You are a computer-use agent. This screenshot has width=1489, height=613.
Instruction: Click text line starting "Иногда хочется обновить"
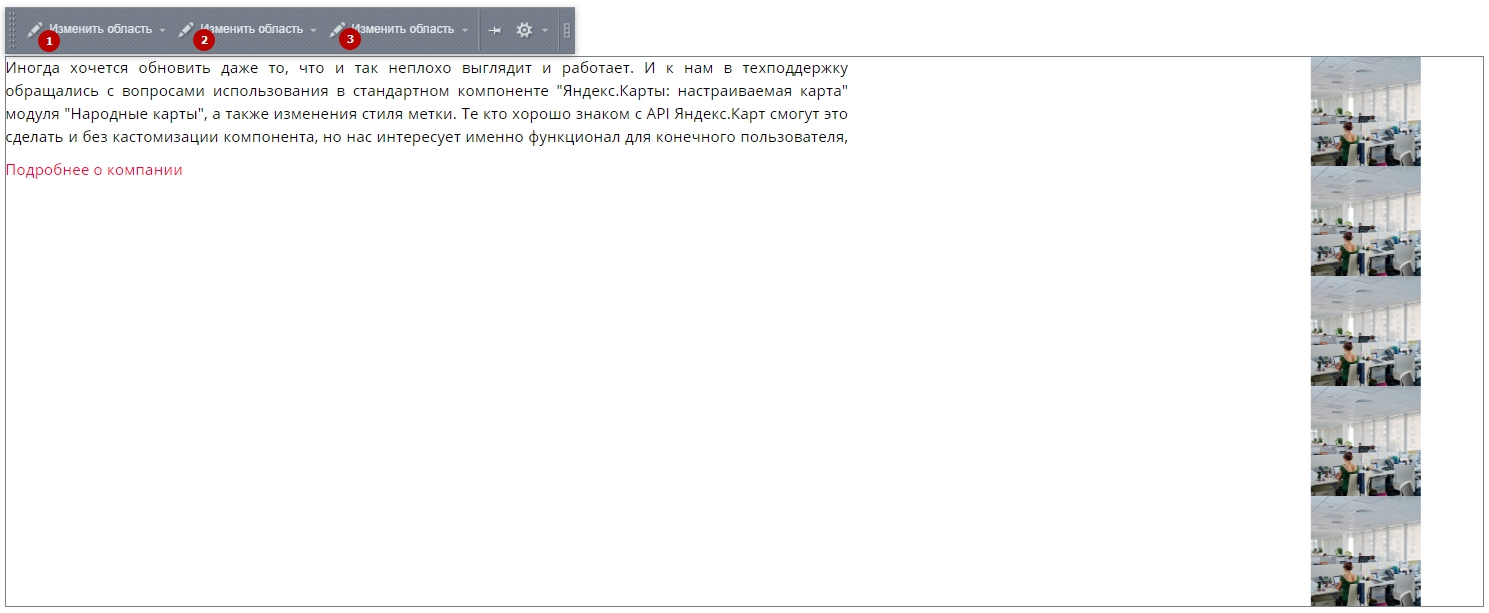427,68
